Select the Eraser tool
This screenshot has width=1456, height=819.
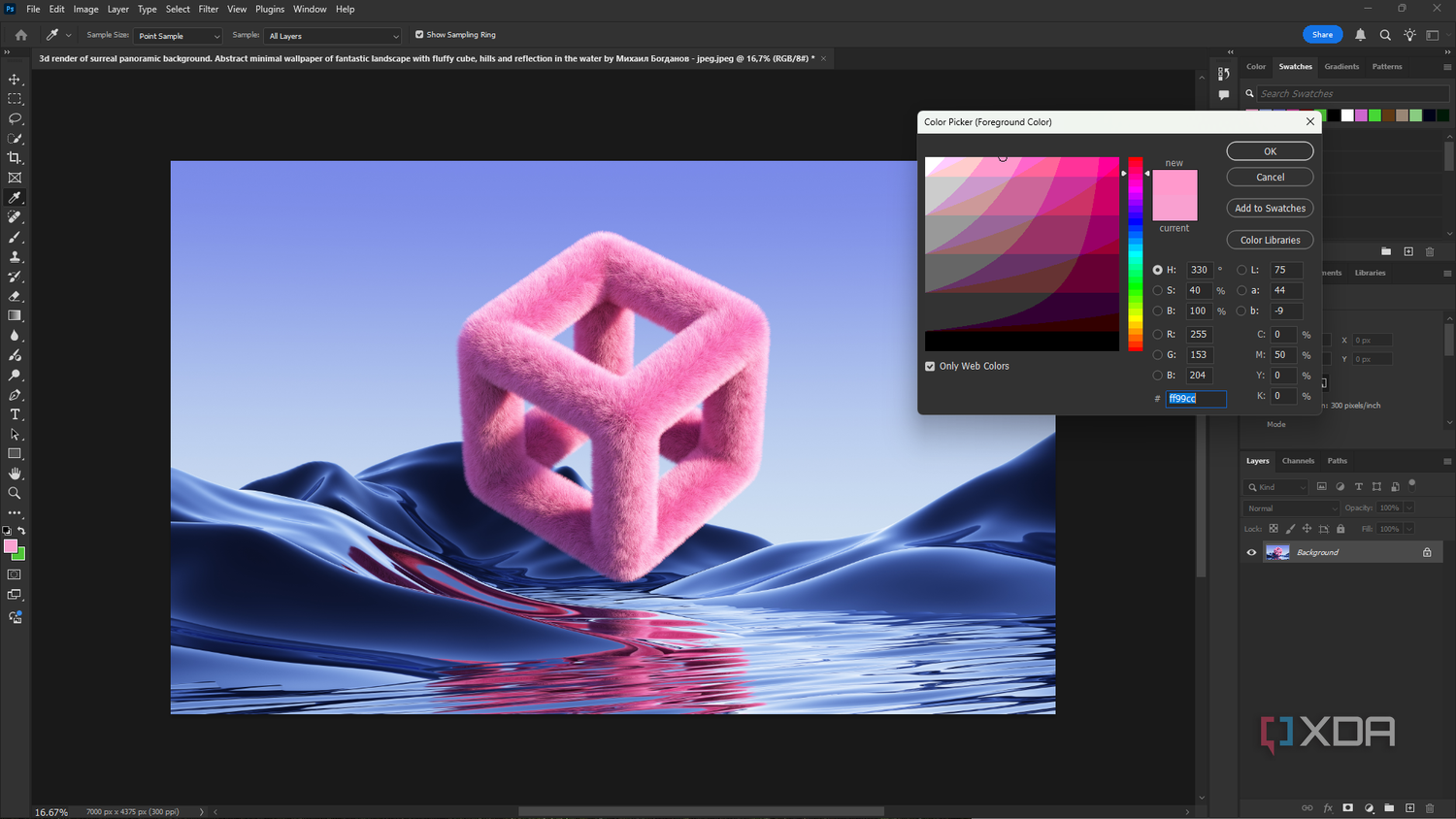click(x=15, y=296)
